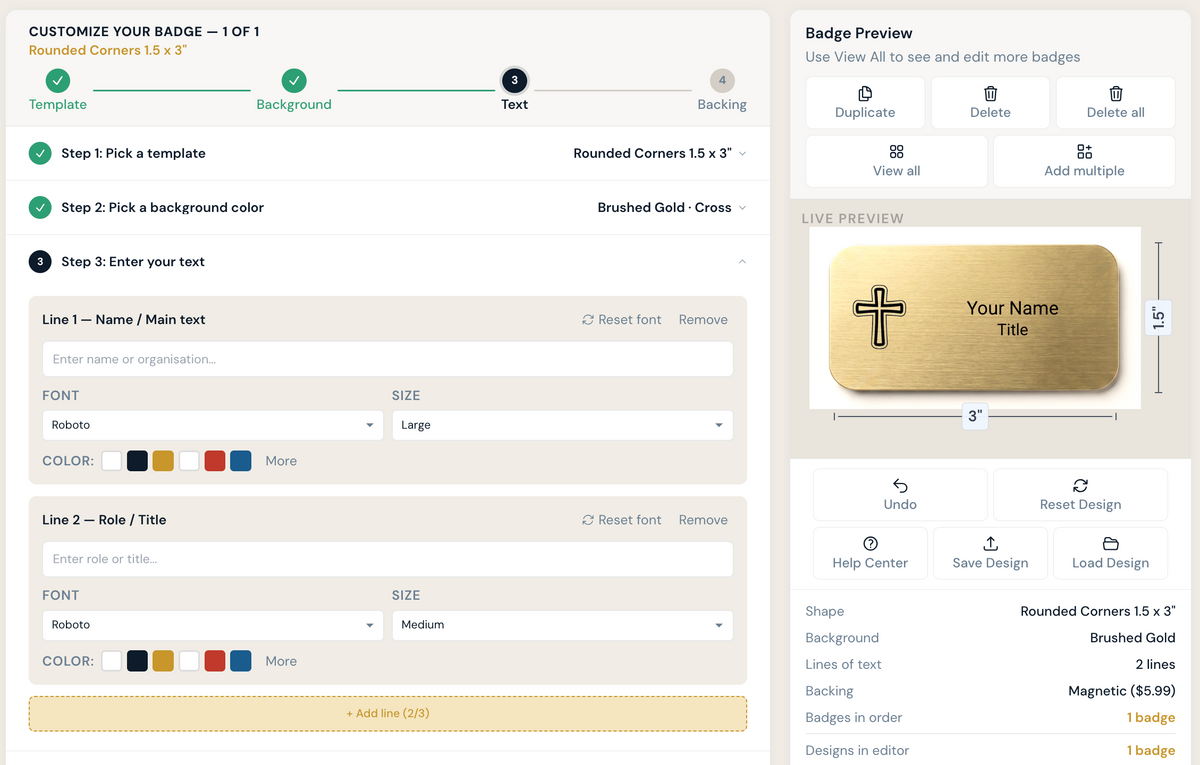Screen dimensions: 1200x765
Task: Pick the blue color for Line 1
Action: point(240,461)
